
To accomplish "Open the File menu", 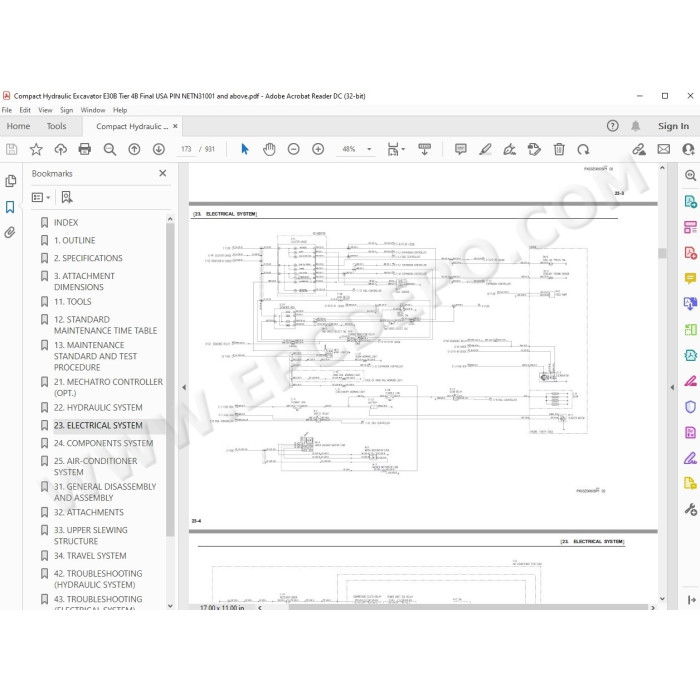I will pyautogui.click(x=7, y=110).
